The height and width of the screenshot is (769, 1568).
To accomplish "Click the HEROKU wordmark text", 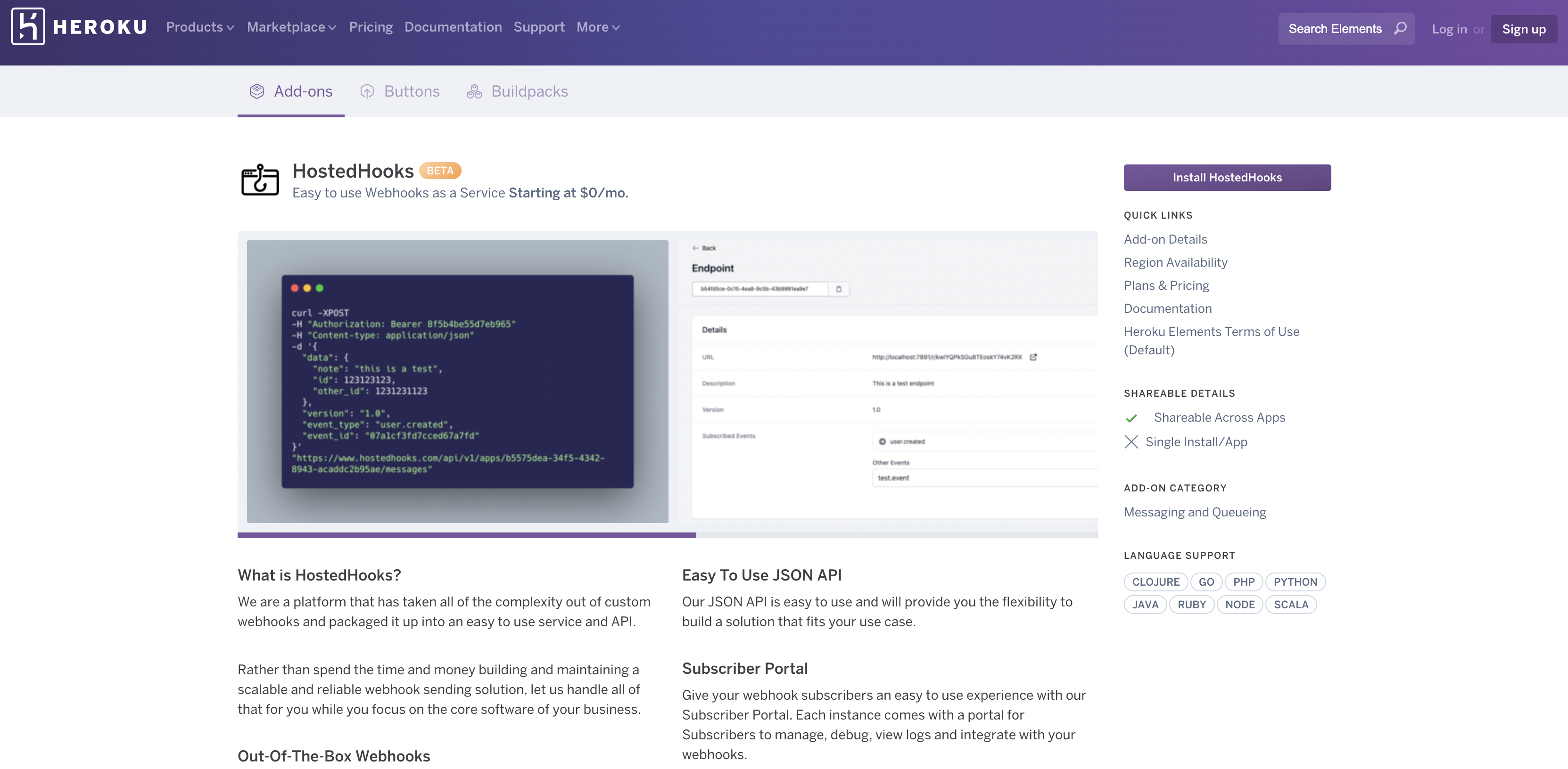I will 100,27.
